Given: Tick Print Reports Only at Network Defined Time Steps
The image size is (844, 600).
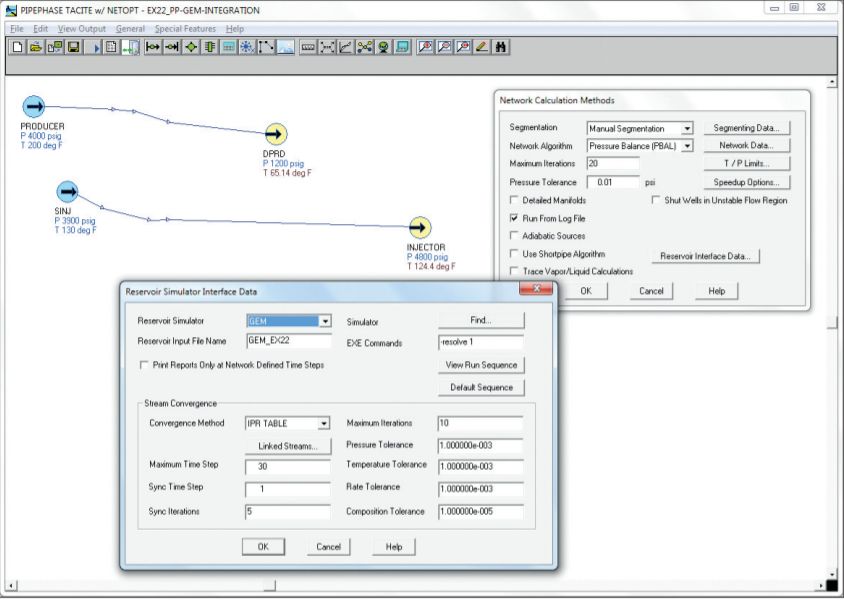Looking at the screenshot, I should (x=146, y=365).
